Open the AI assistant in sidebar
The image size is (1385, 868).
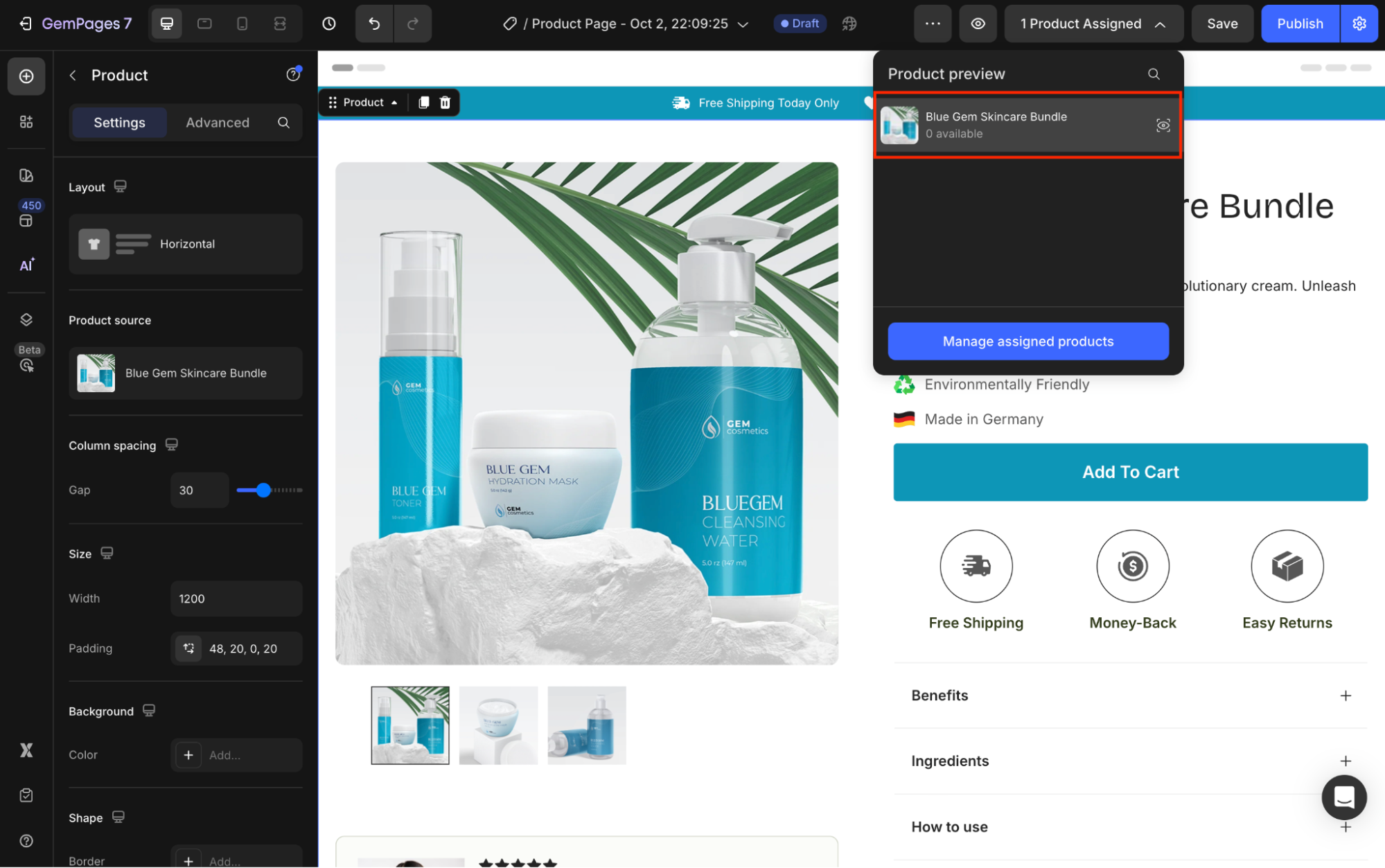point(26,265)
